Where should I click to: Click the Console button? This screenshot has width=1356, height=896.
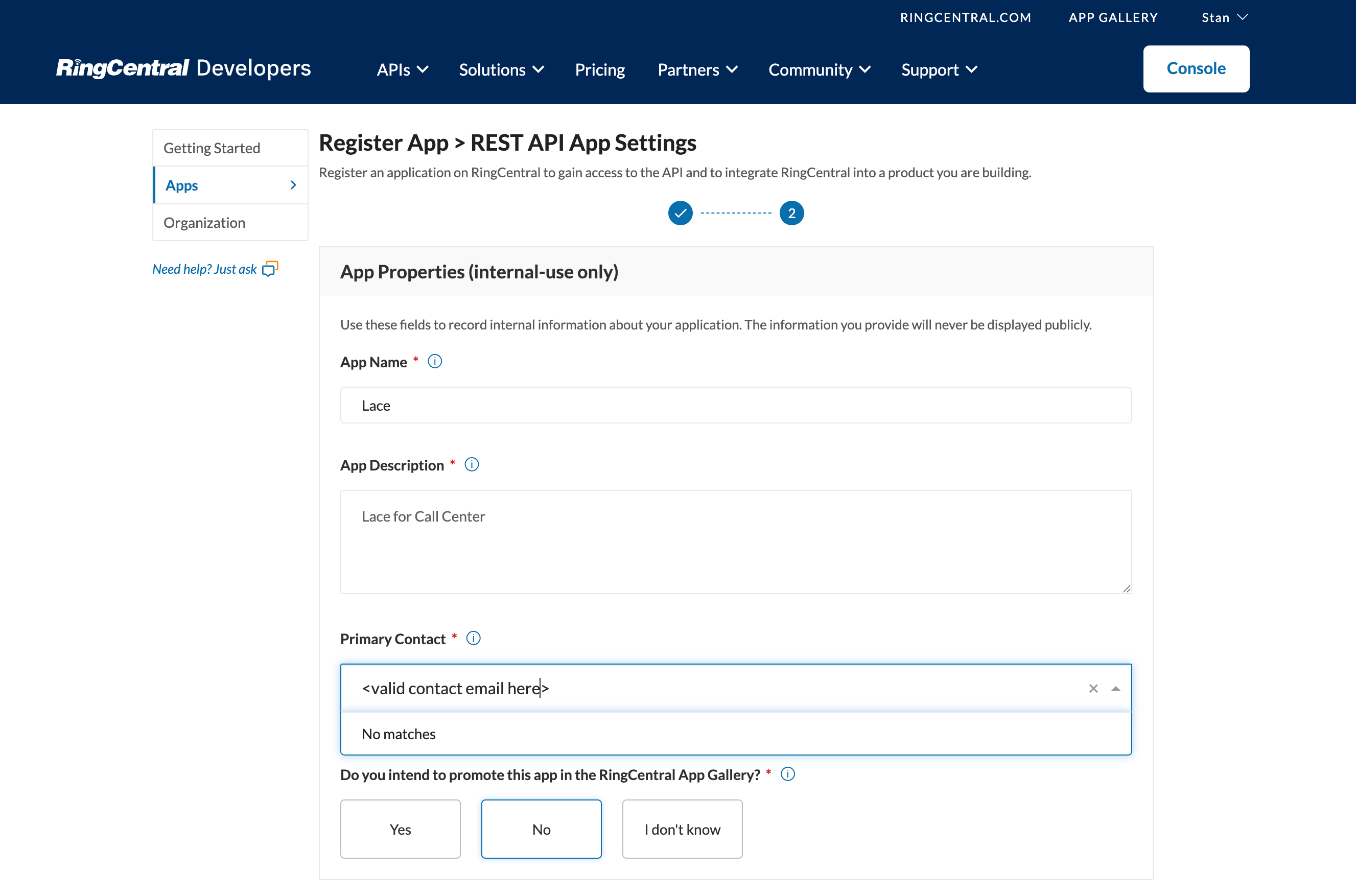(x=1196, y=68)
